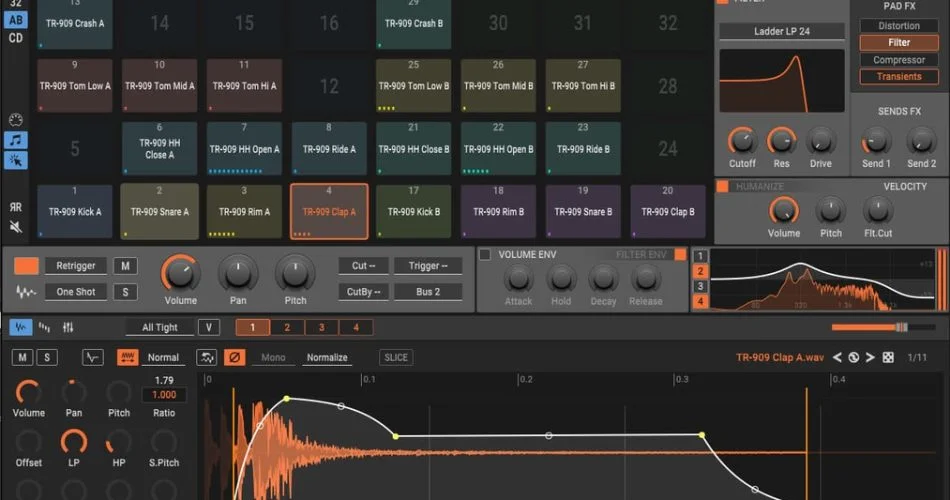
Task: Click the clock icon in left sidebar
Action: pyautogui.click(x=16, y=120)
